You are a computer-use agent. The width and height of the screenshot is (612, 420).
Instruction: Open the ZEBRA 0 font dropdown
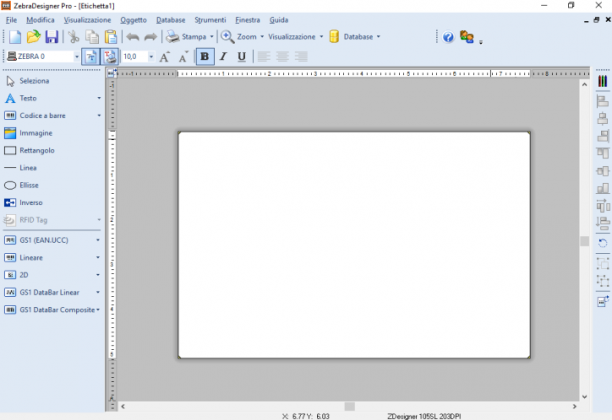click(x=76, y=57)
